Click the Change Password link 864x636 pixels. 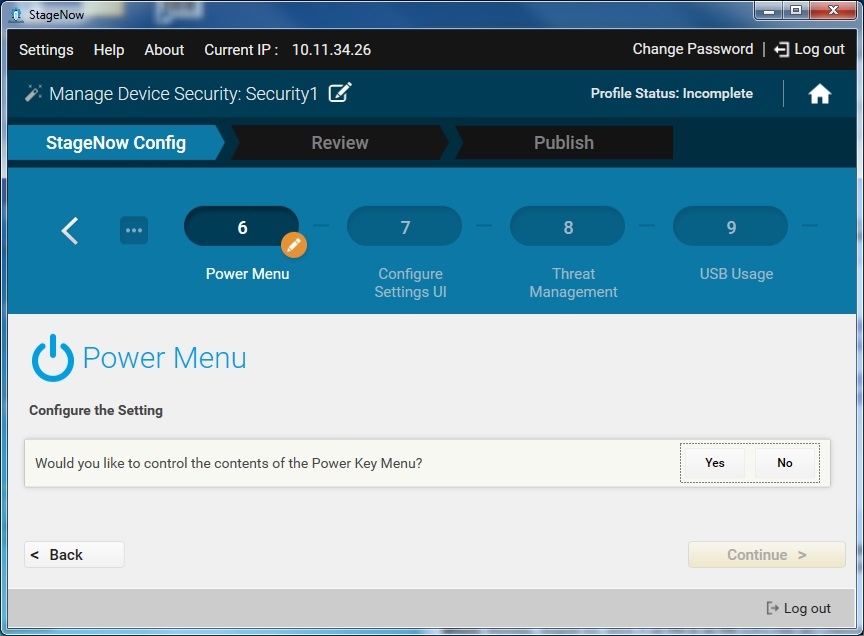click(692, 49)
